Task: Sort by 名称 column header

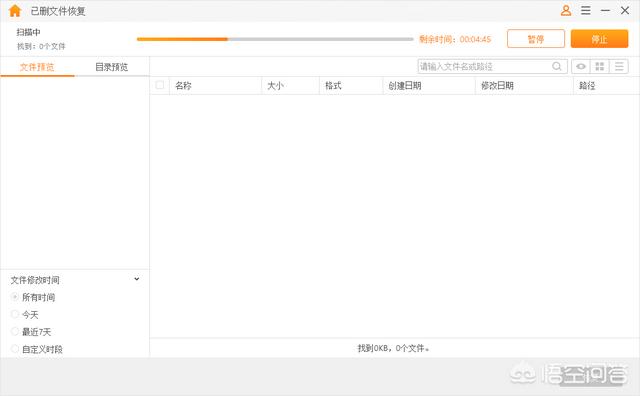Action: click(215, 86)
